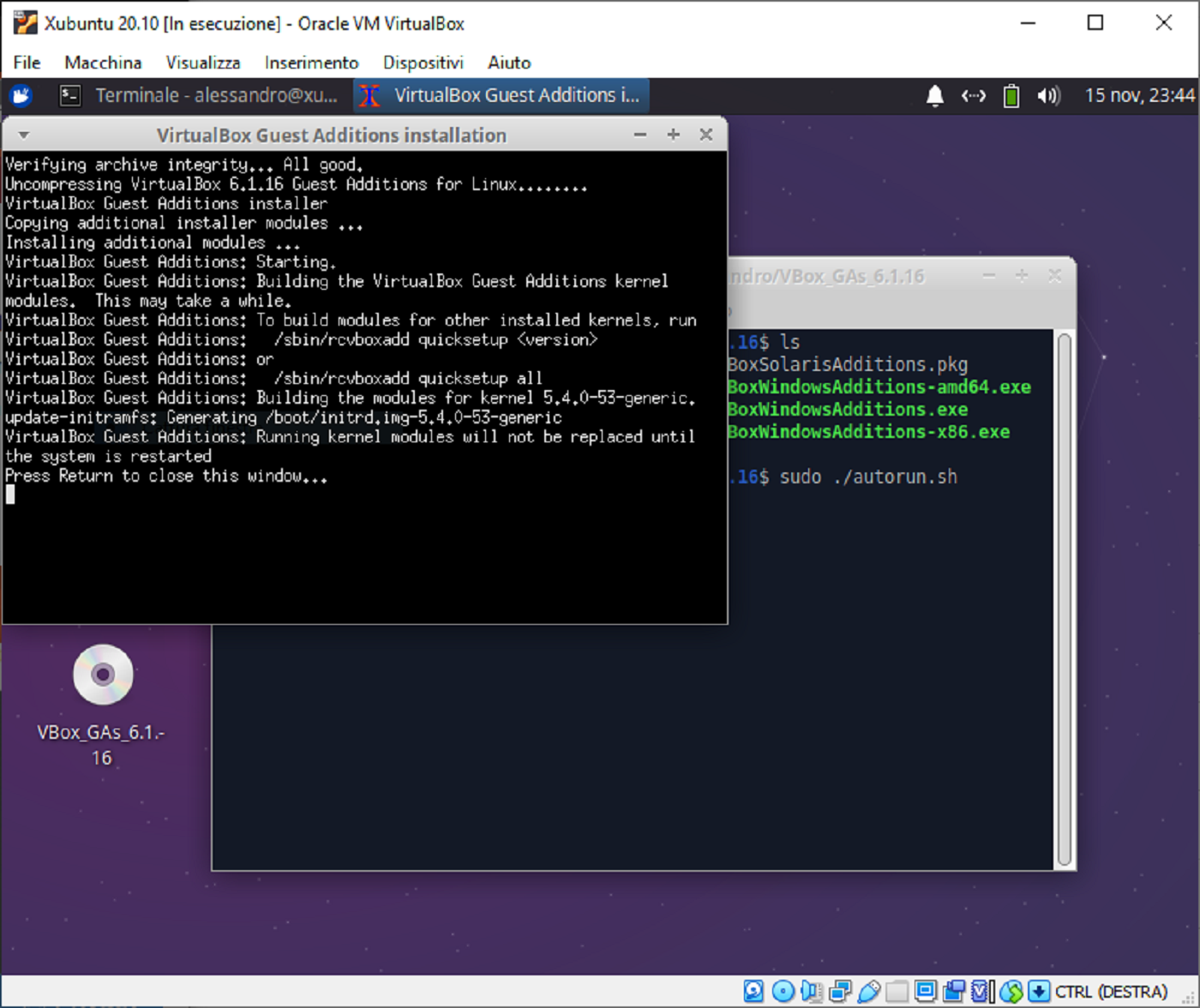Screen dimensions: 1200x1008
Task: Open the window menu via the titlebar triangle
Action: coord(23,135)
